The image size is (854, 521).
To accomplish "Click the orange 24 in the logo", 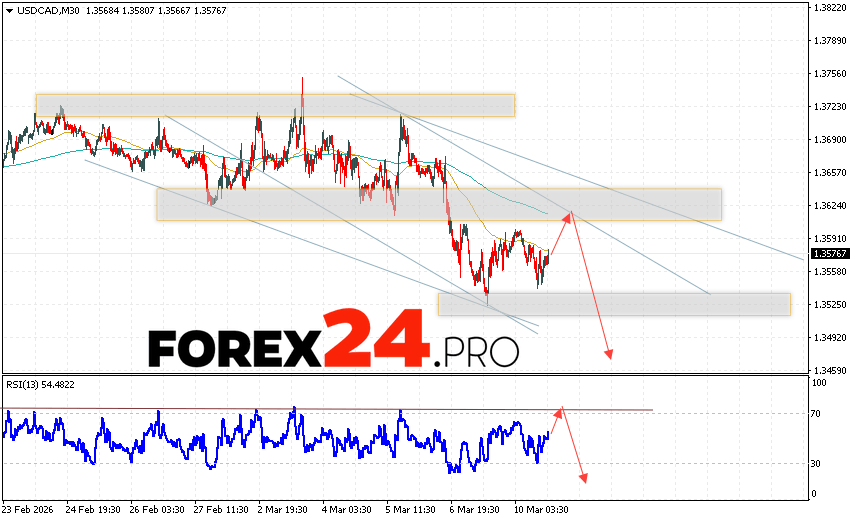I will click(x=381, y=340).
